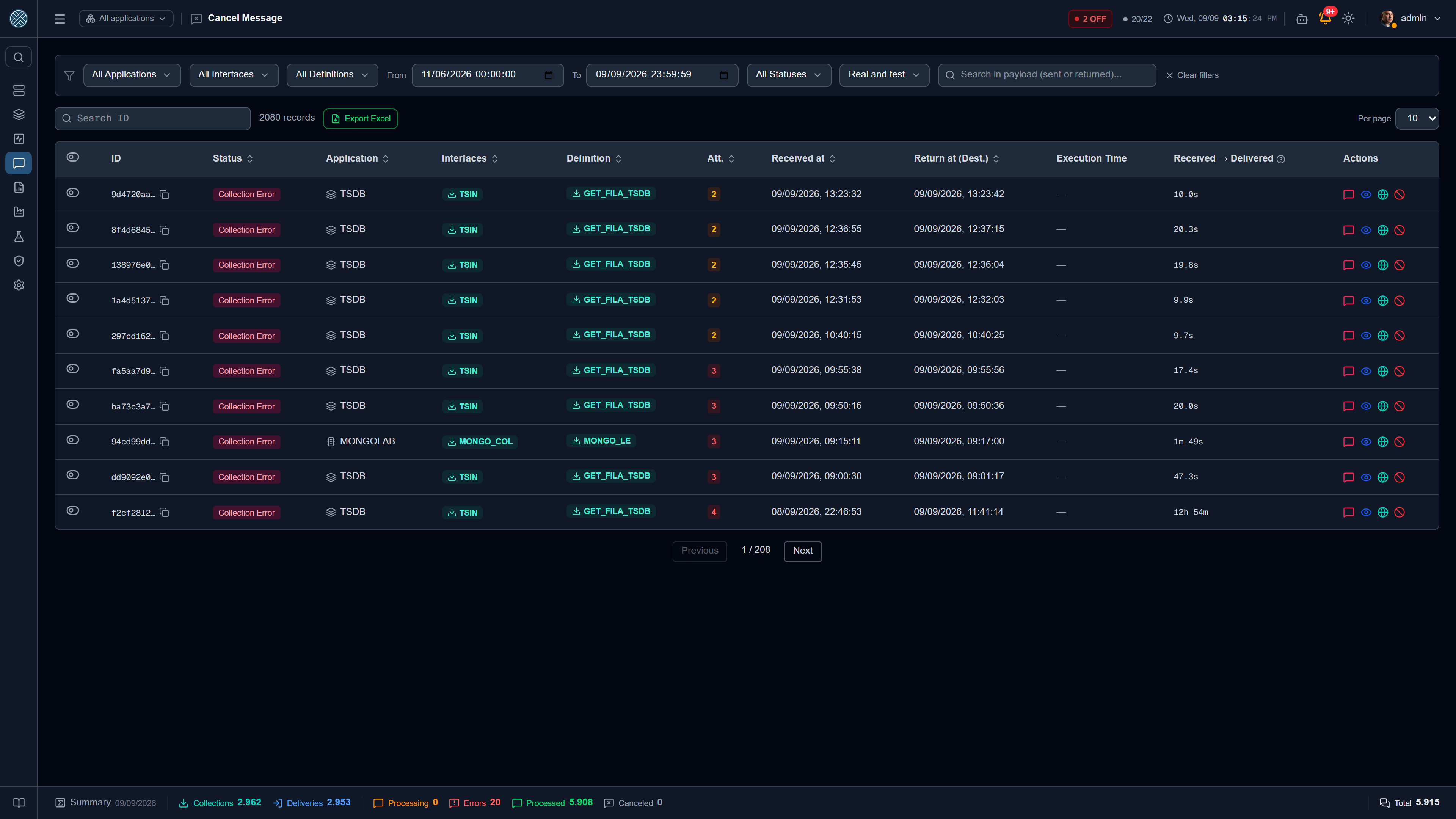
Task: Cancel message in row 8f4d6845
Action: click(1400, 230)
